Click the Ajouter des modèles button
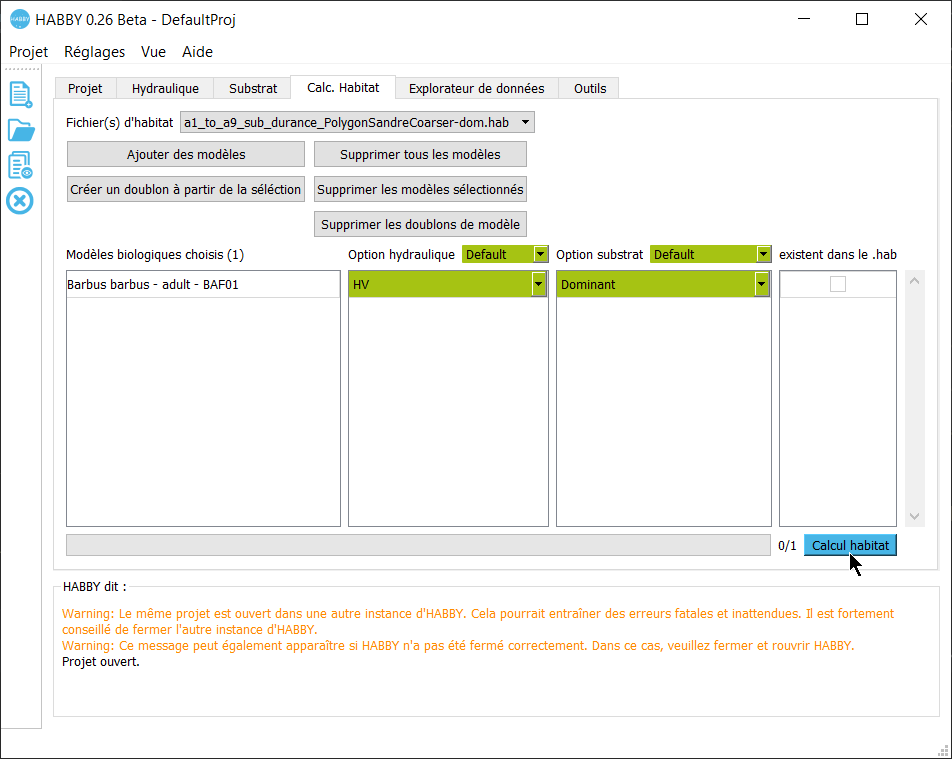Viewport: 952px width, 759px height. click(x=186, y=154)
